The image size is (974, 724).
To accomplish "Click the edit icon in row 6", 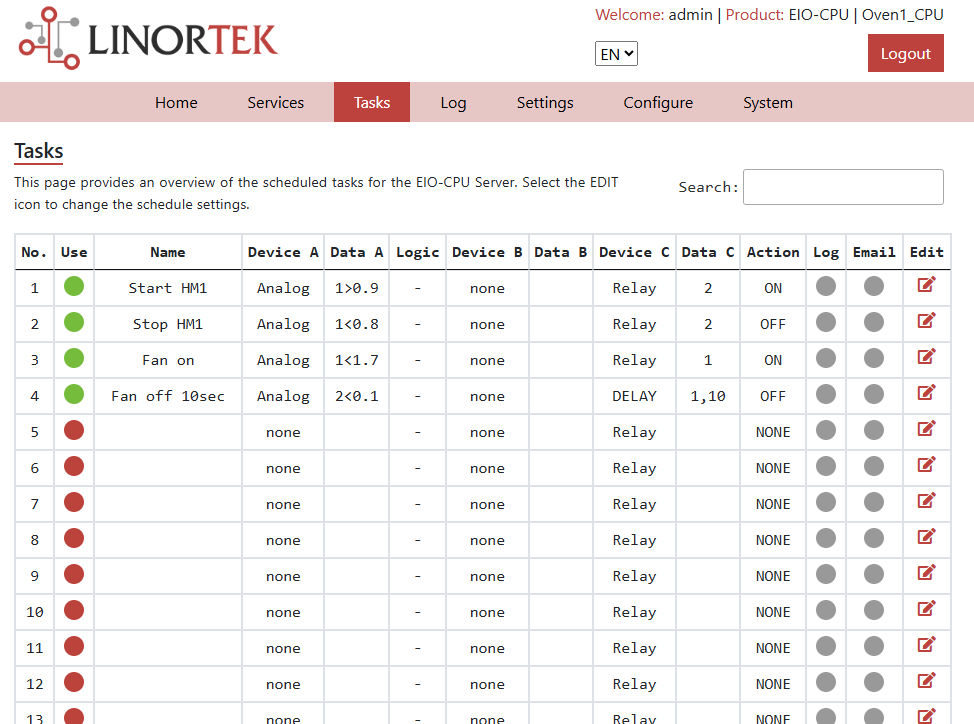I will coord(926,465).
